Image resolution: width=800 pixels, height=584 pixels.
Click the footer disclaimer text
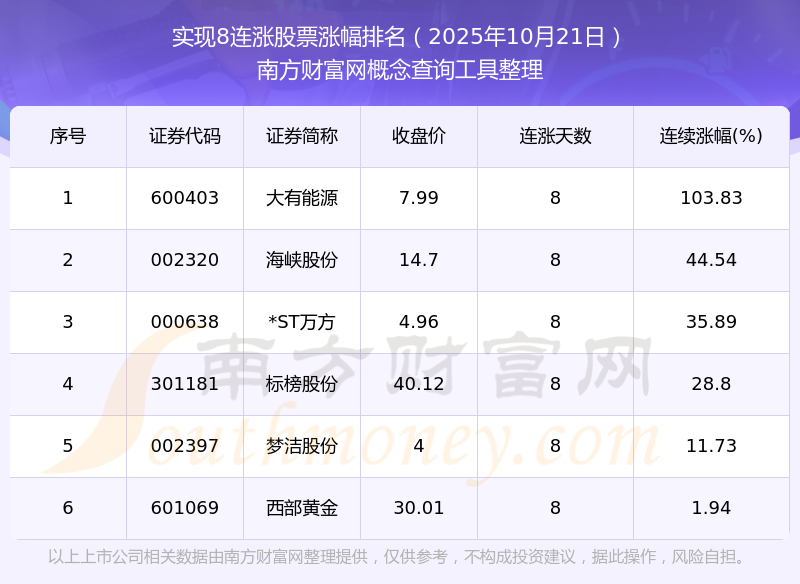(400, 557)
